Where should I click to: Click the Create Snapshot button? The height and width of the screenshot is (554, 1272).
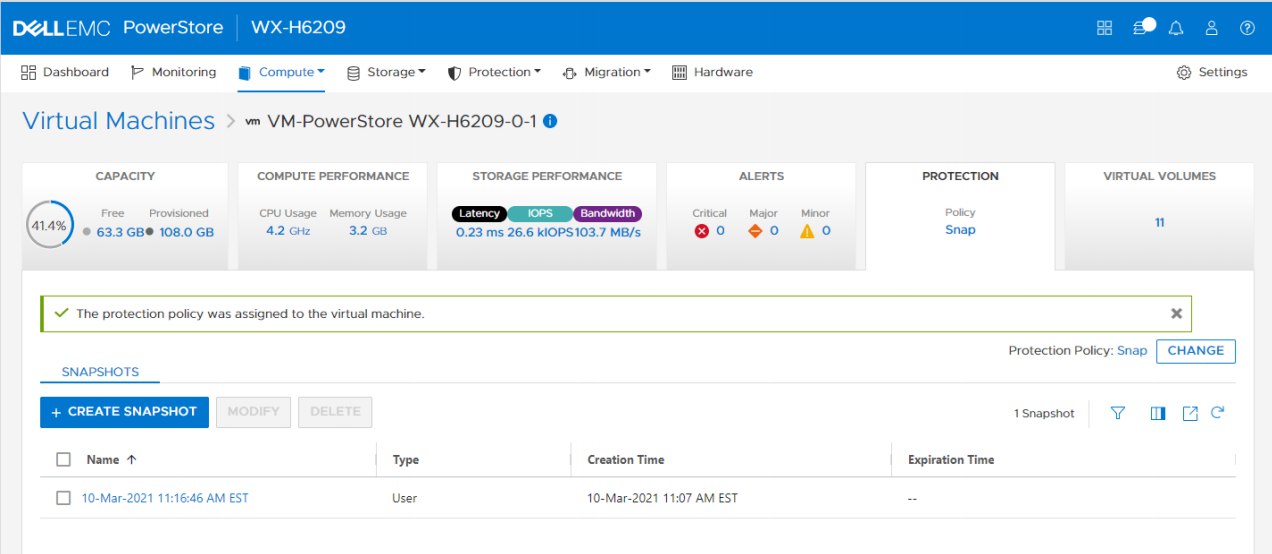[x=125, y=412]
